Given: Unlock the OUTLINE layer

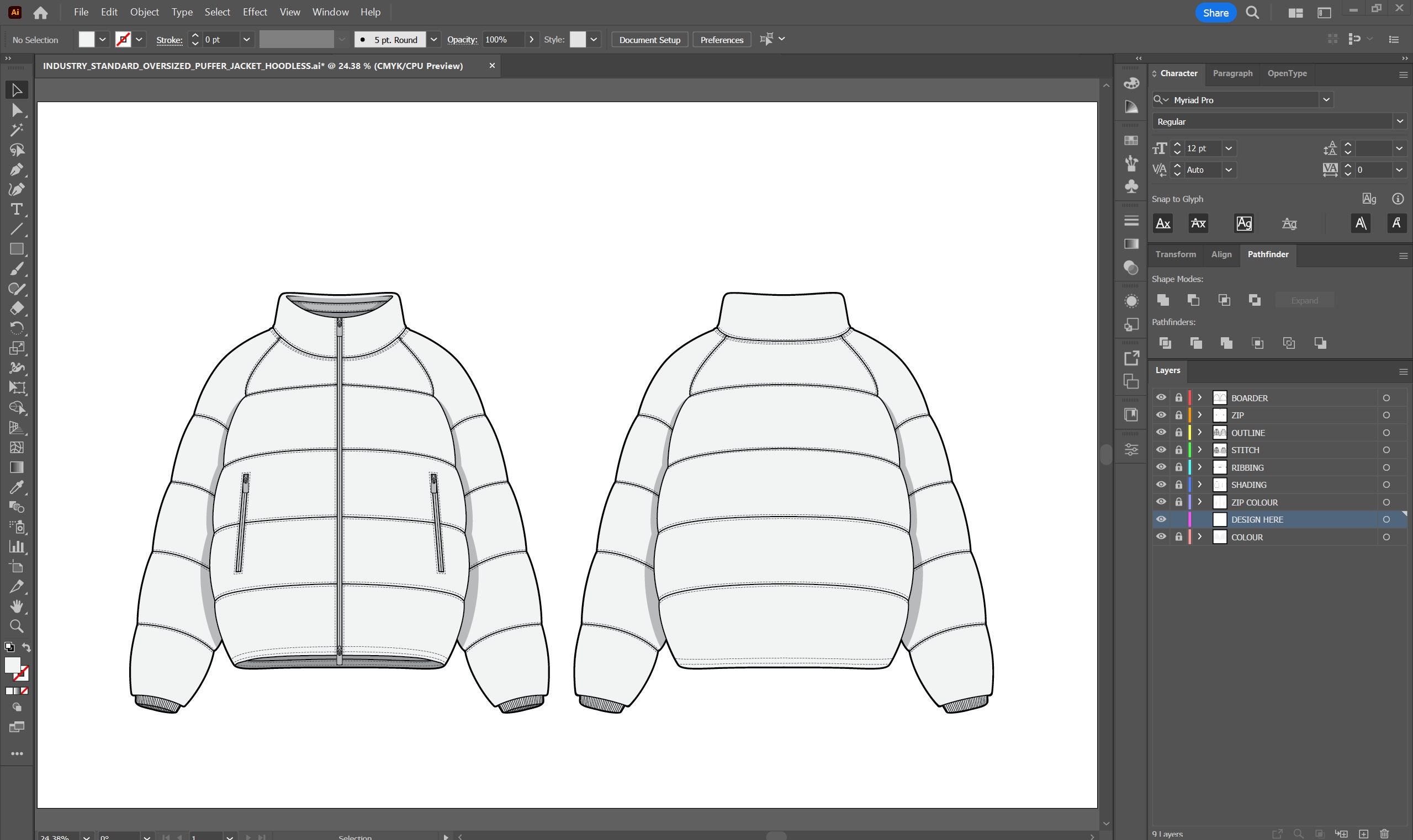Looking at the screenshot, I should point(1178,433).
